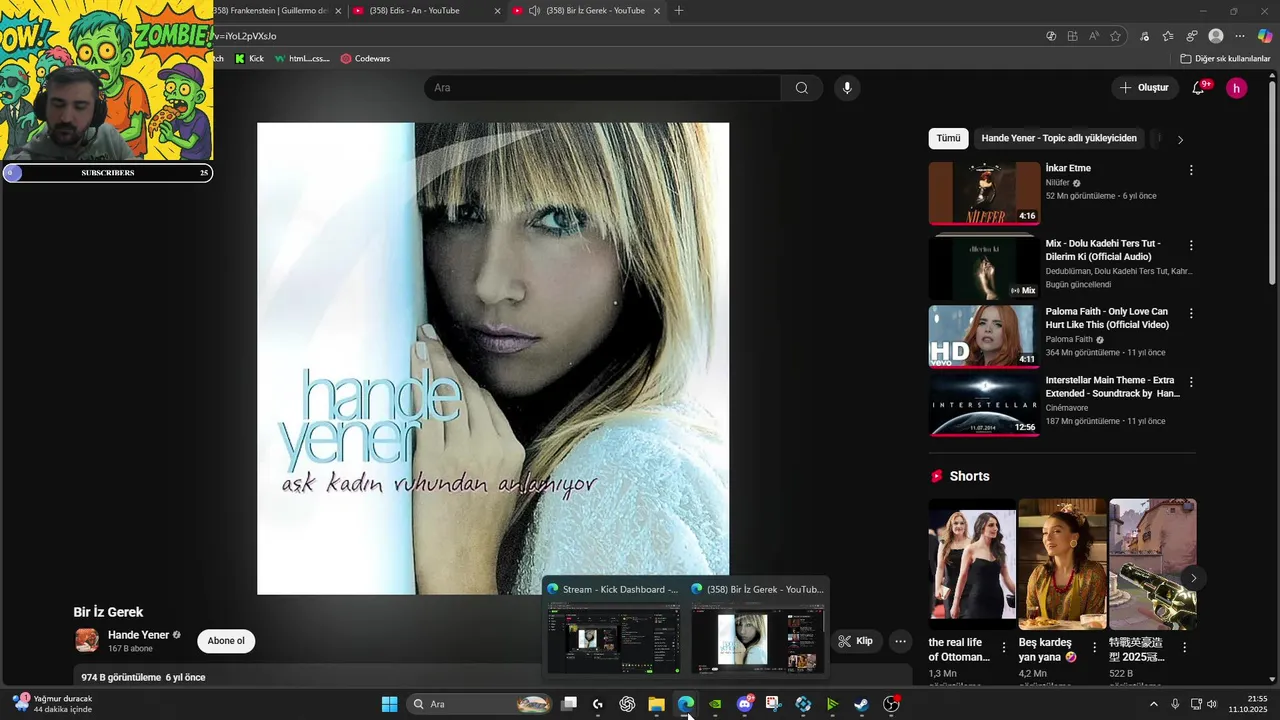The height and width of the screenshot is (720, 1280).
Task: Click the taskbar microphone tray icon
Action: coord(1175,704)
